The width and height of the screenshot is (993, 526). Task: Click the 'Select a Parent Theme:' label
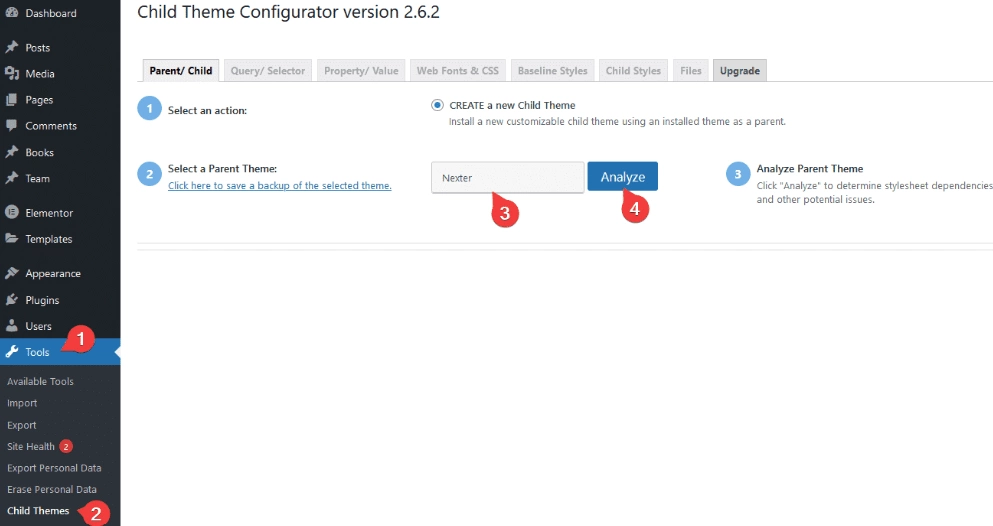point(222,168)
